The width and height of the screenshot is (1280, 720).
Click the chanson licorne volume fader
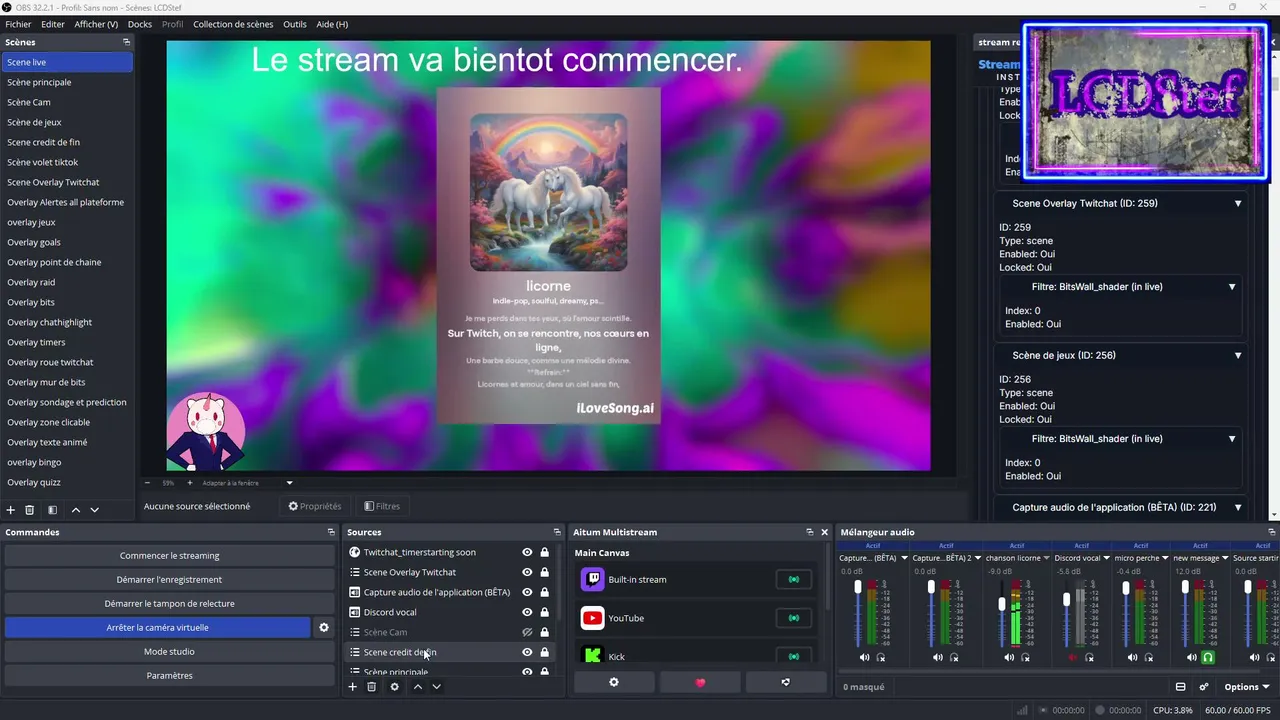tap(1002, 605)
